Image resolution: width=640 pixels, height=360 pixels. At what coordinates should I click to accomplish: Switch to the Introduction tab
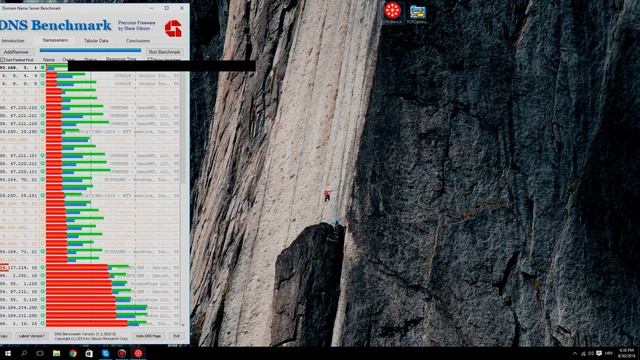(13, 41)
